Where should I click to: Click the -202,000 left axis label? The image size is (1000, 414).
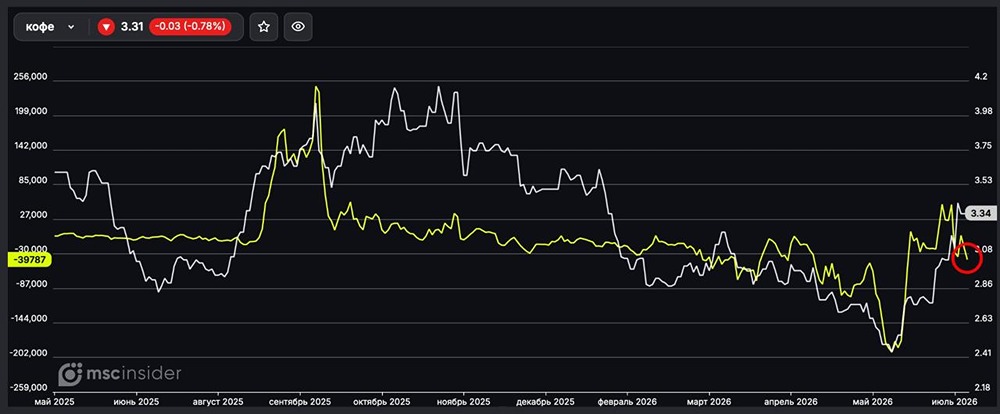[x=30, y=353]
